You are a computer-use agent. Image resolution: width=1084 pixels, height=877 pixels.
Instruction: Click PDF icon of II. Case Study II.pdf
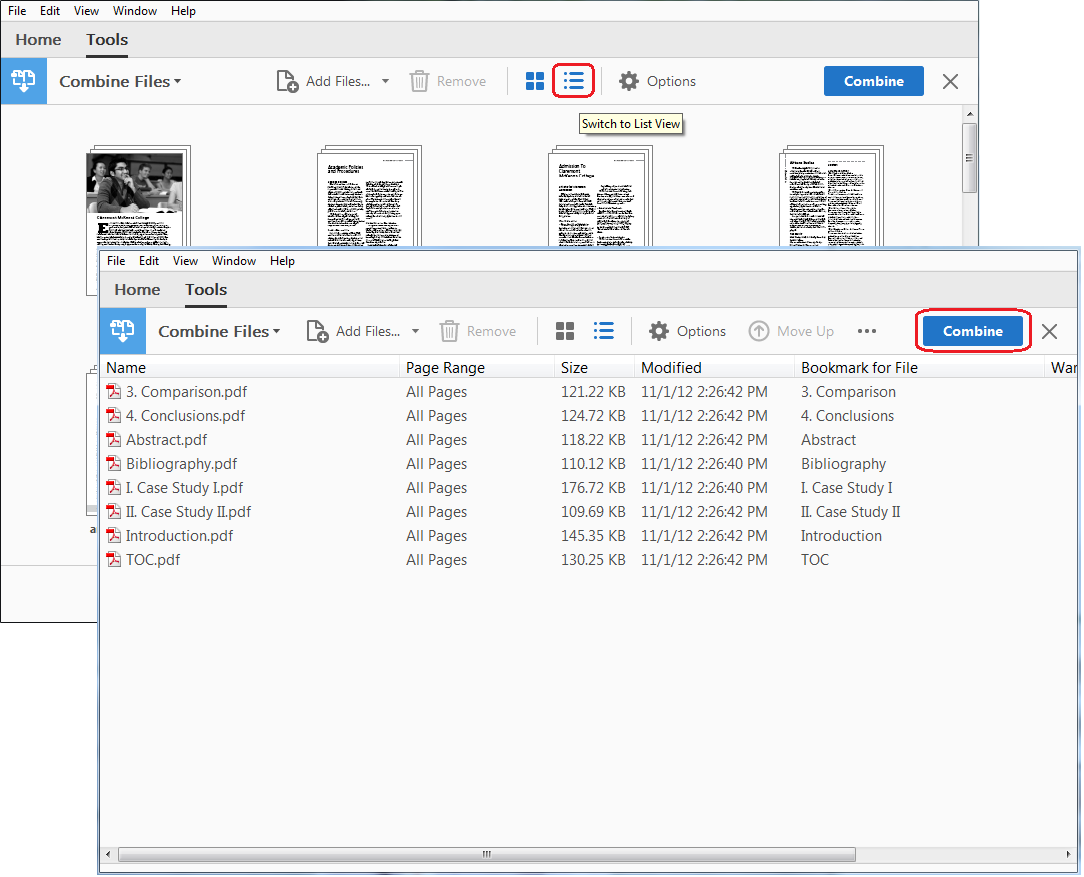pos(113,512)
